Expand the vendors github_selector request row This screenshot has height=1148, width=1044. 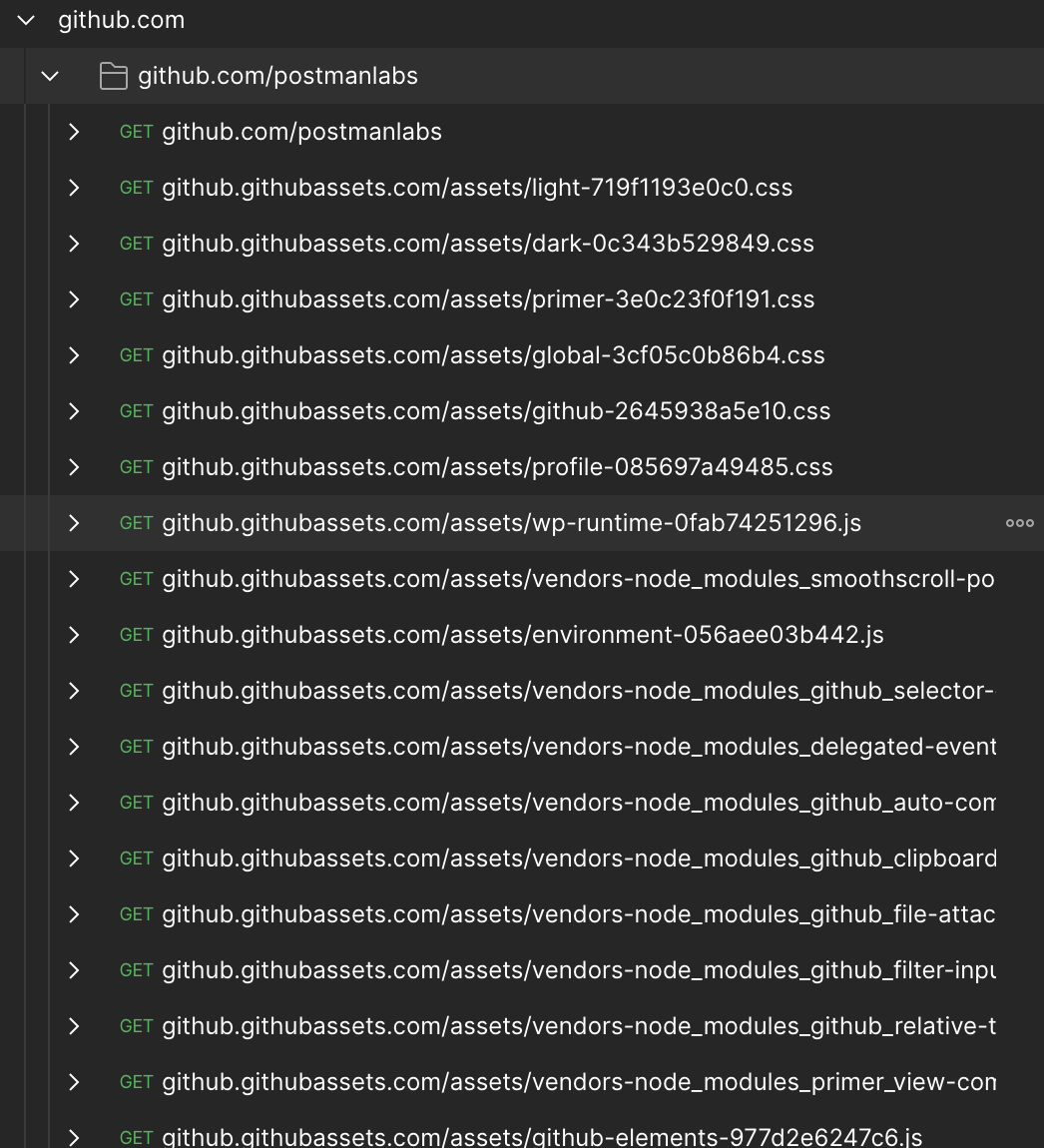tap(74, 691)
